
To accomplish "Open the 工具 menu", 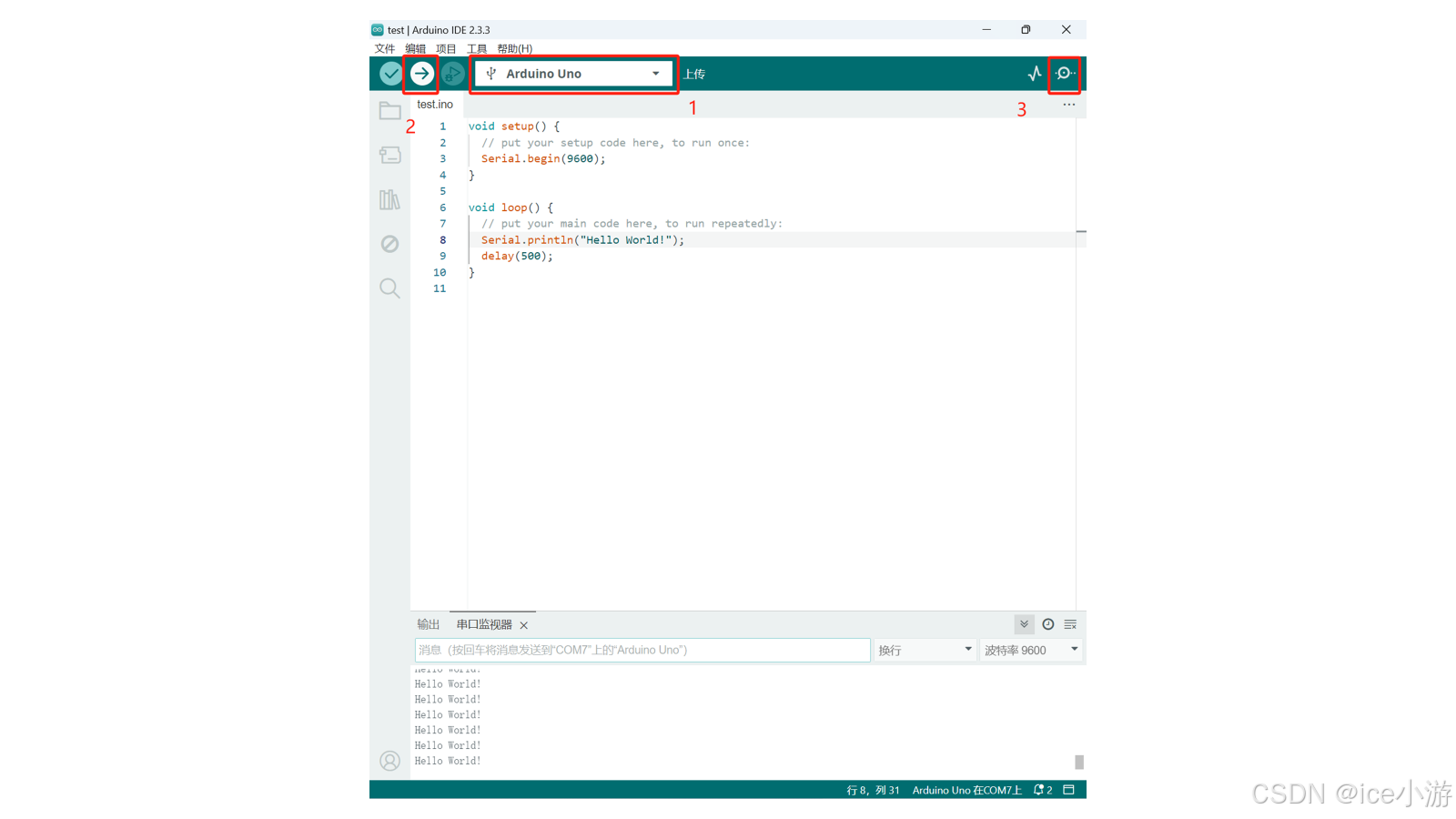I will (x=477, y=49).
